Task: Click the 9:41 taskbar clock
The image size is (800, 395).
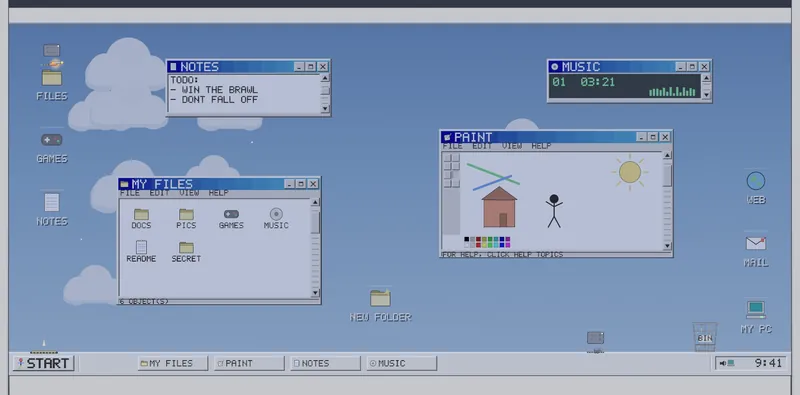Action: click(768, 363)
